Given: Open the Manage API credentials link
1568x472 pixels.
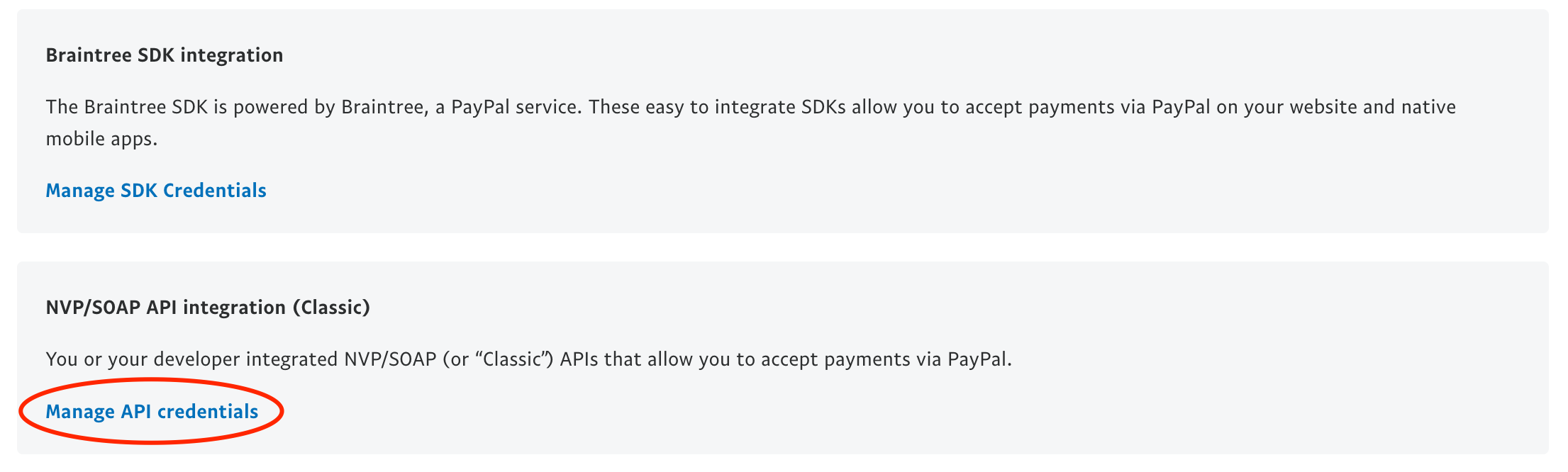Looking at the screenshot, I should (x=152, y=412).
